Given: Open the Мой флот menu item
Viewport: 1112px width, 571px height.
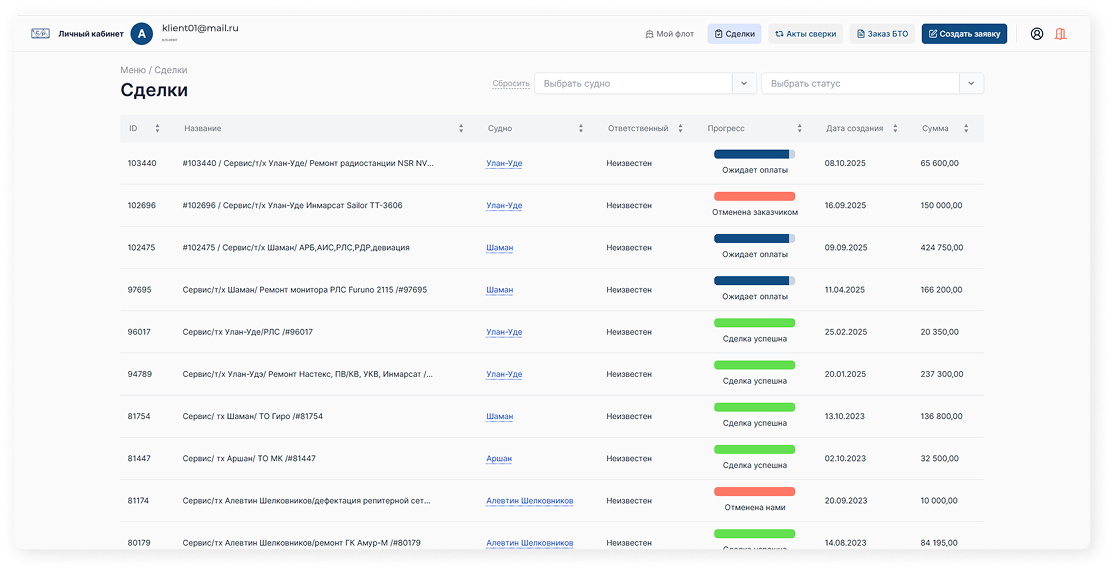Looking at the screenshot, I should 670,34.
